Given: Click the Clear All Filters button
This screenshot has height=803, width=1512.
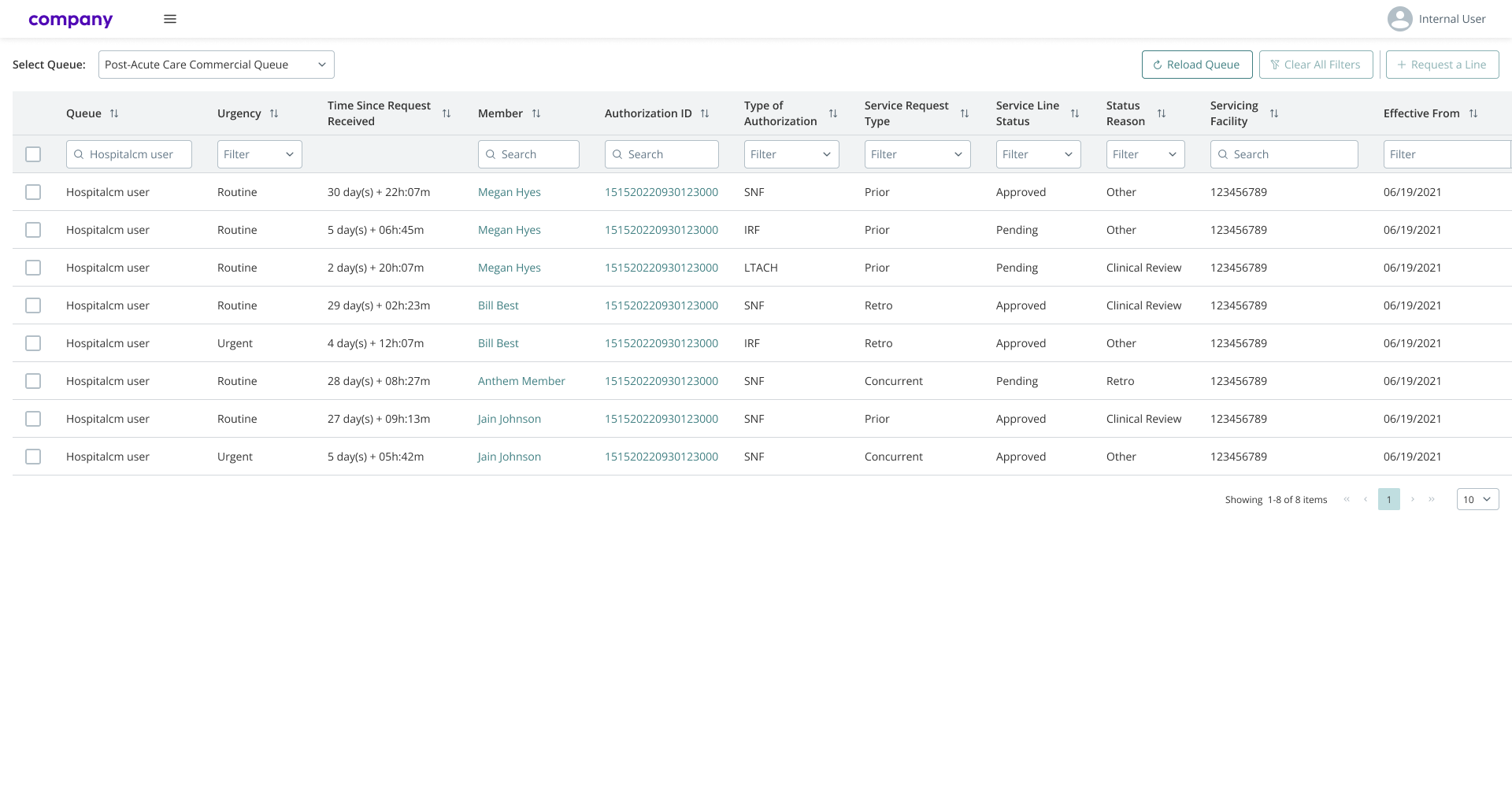Looking at the screenshot, I should (1316, 65).
